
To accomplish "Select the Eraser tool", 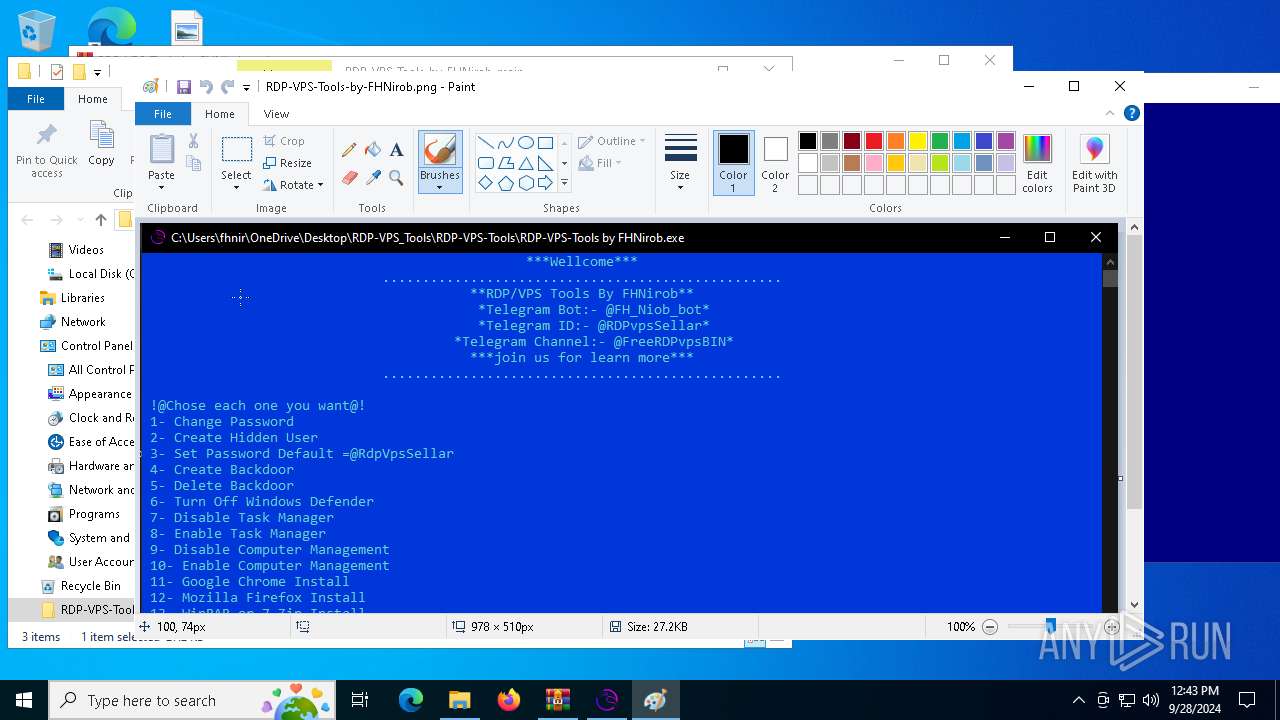I will pyautogui.click(x=349, y=178).
